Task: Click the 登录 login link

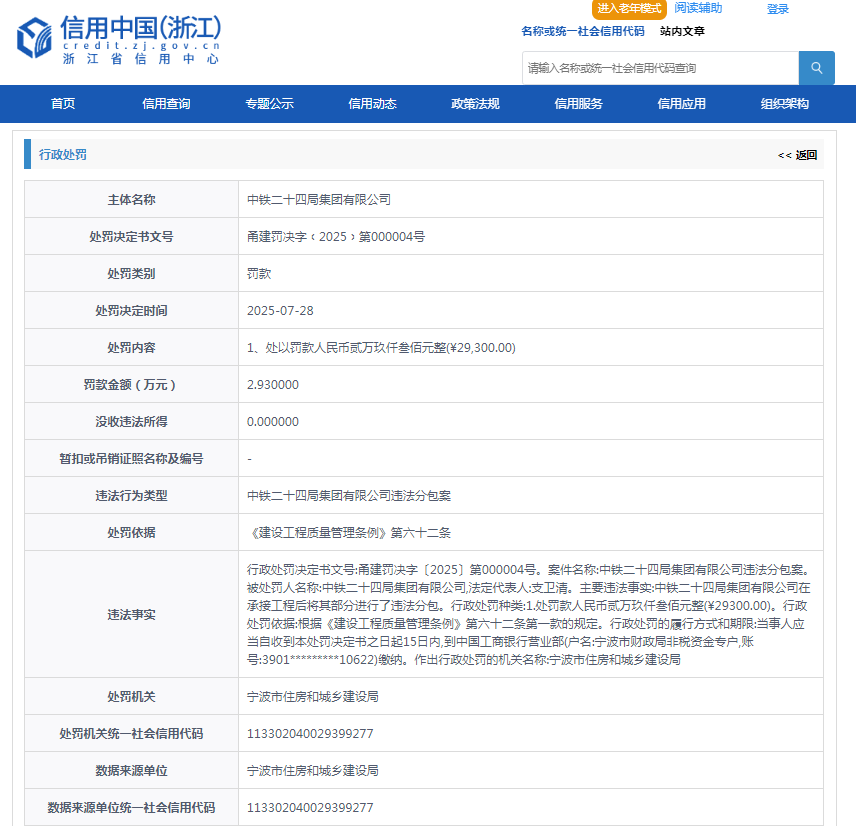Action: [x=777, y=9]
